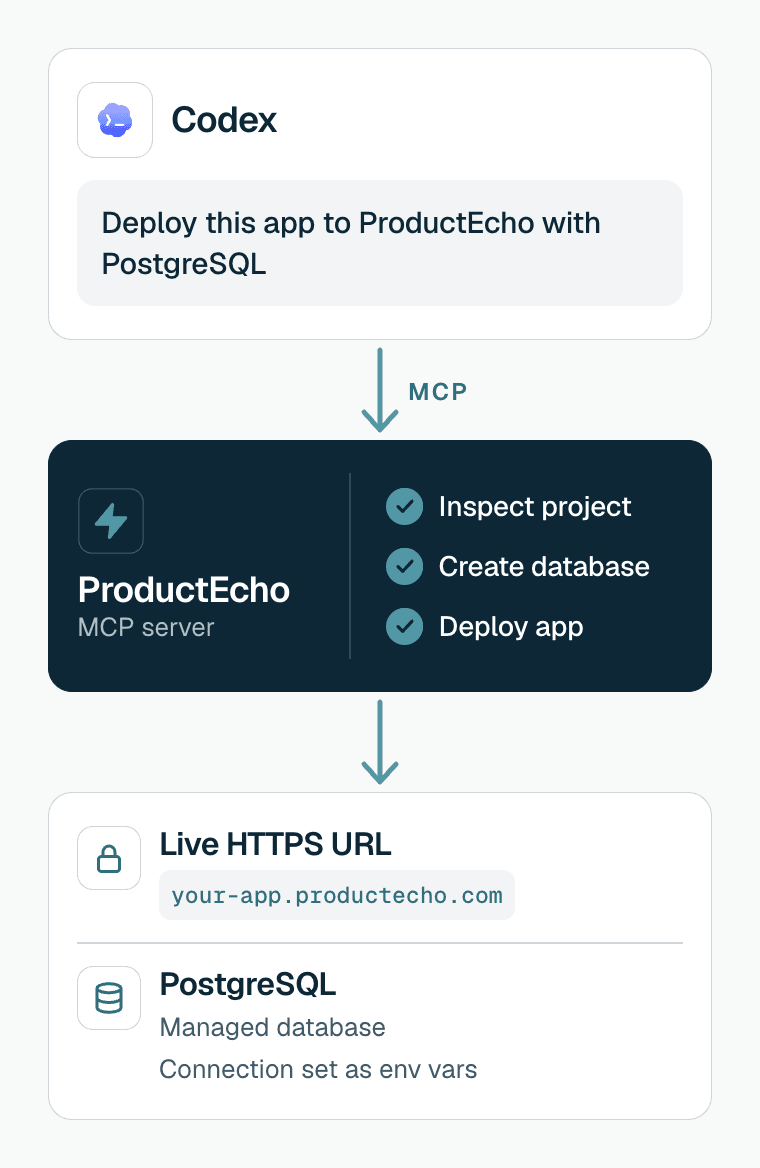Click the 'Live HTTPS URL' heading
Screen dimensions: 760x1168
coord(276,844)
